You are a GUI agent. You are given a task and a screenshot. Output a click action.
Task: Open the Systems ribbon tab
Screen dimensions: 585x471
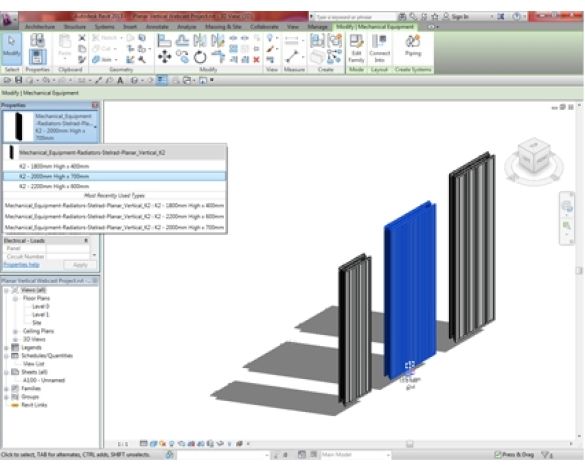coord(104,27)
